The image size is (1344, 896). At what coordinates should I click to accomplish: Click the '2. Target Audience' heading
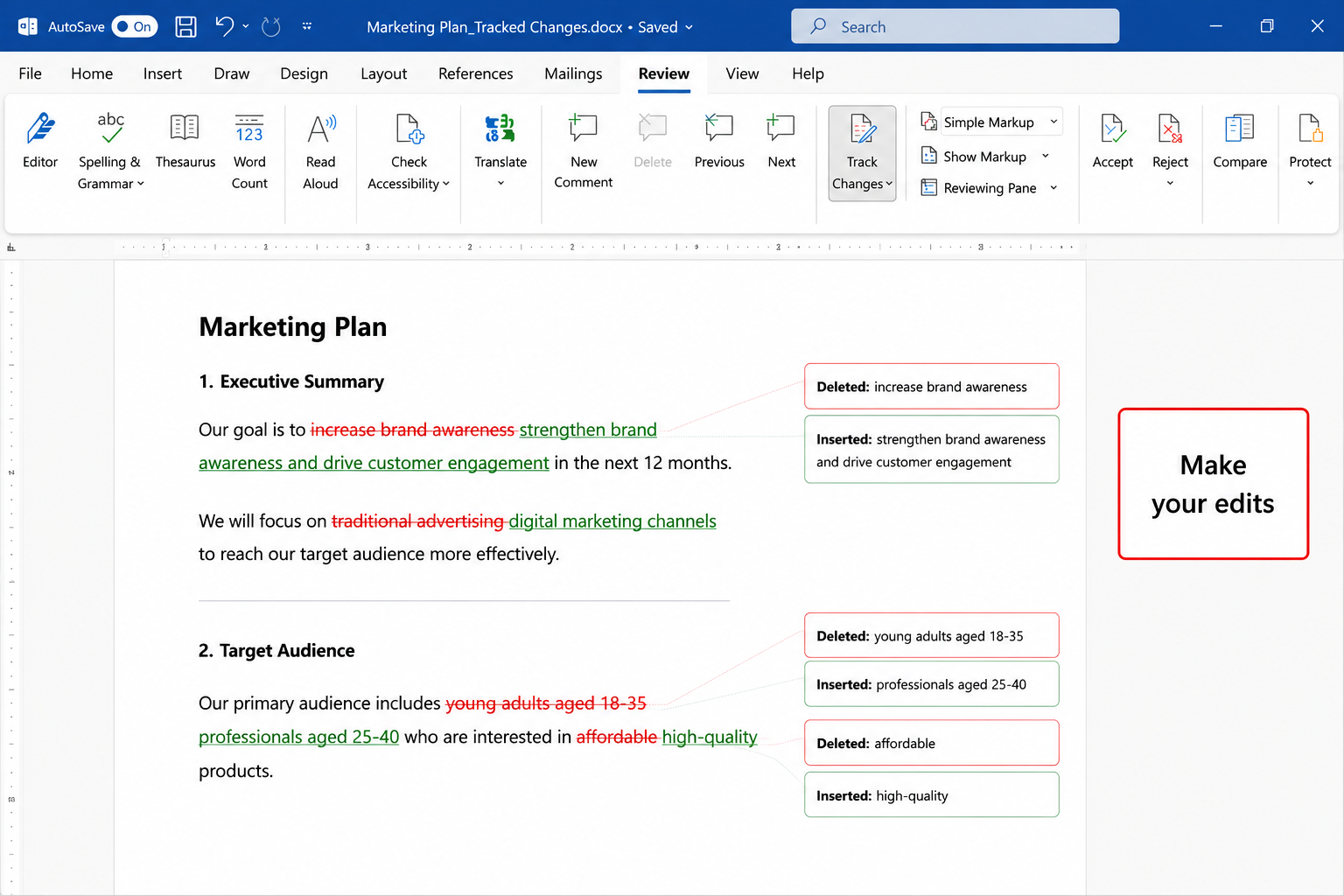276,650
